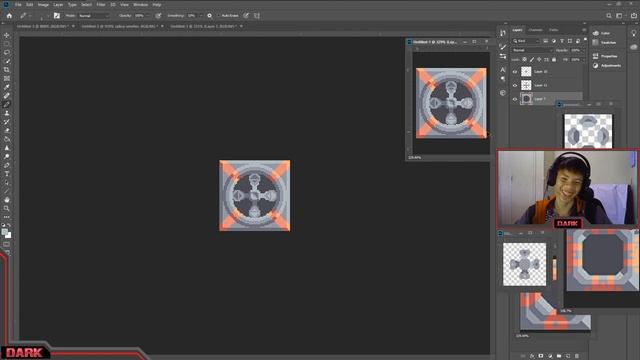Open the Filter menu
This screenshot has width=640, height=360.
pos(100,4)
